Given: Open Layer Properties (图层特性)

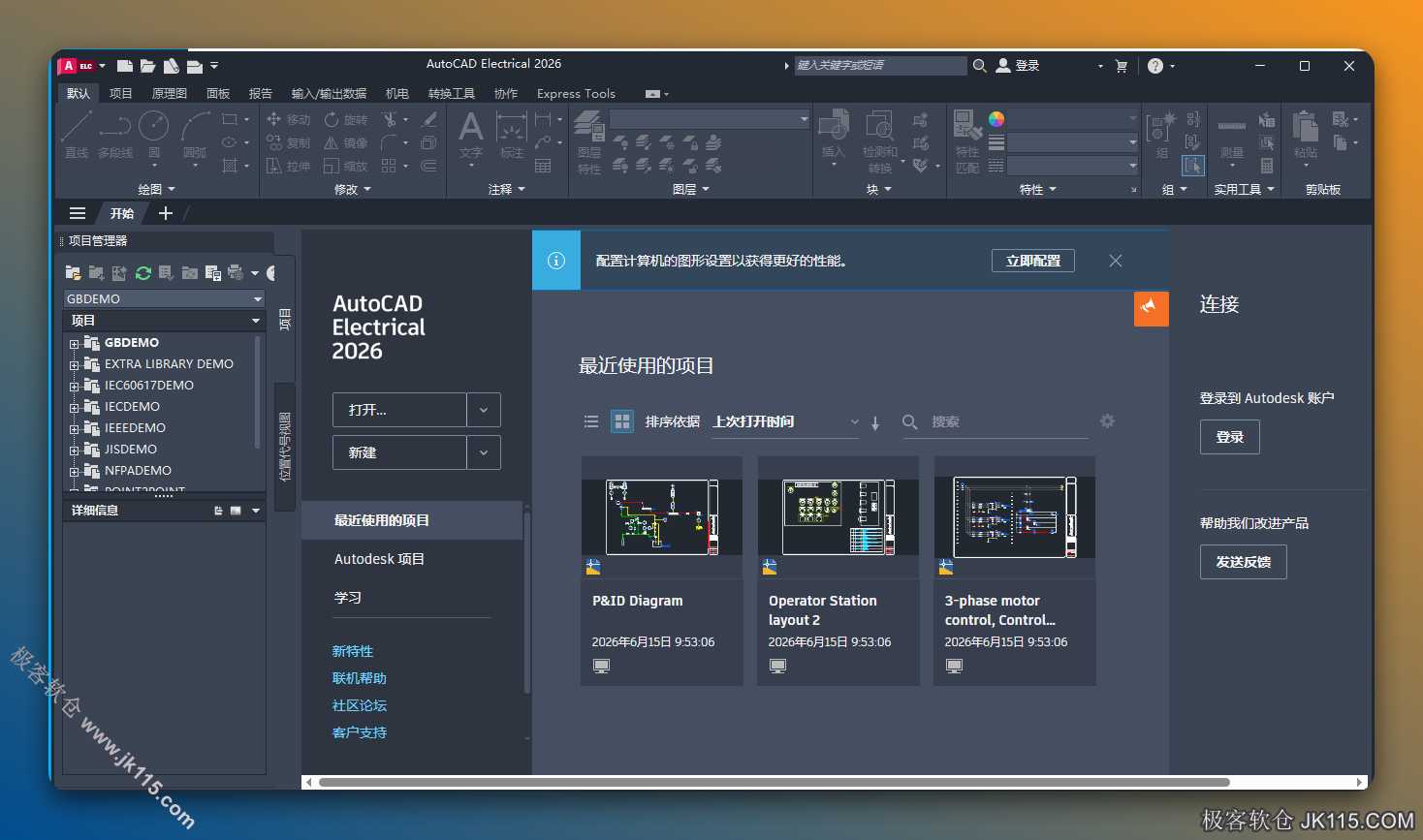Looking at the screenshot, I should tap(589, 142).
